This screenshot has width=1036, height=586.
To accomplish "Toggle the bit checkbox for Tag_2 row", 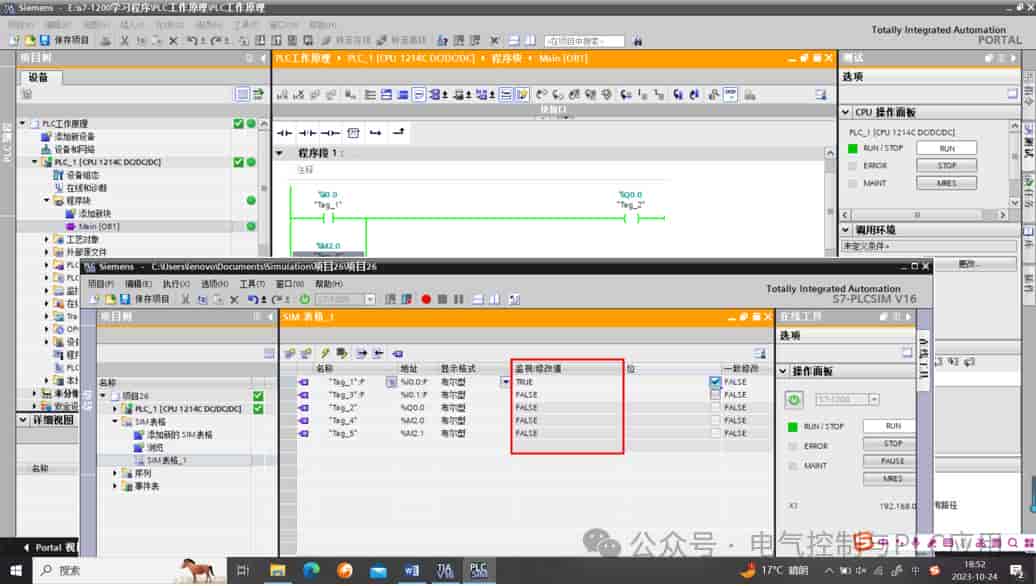I will coord(715,408).
